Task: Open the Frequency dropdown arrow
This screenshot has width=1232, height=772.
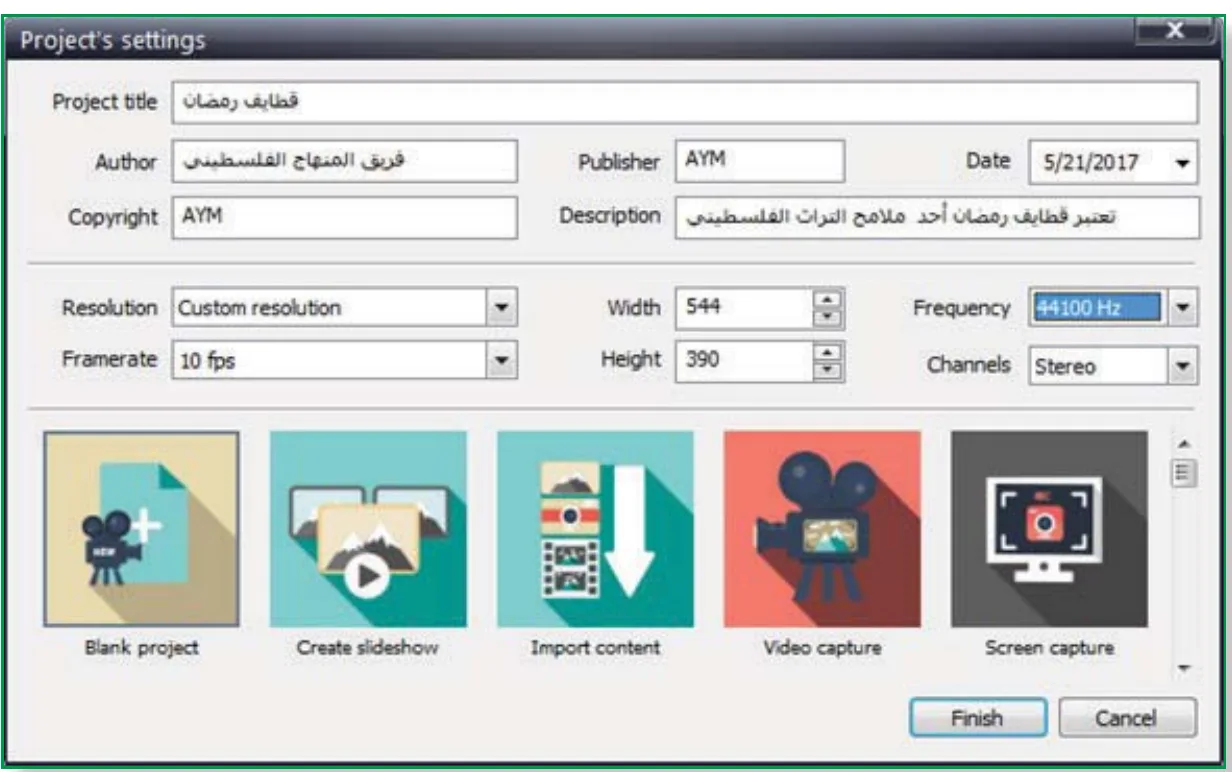Action: (1183, 308)
